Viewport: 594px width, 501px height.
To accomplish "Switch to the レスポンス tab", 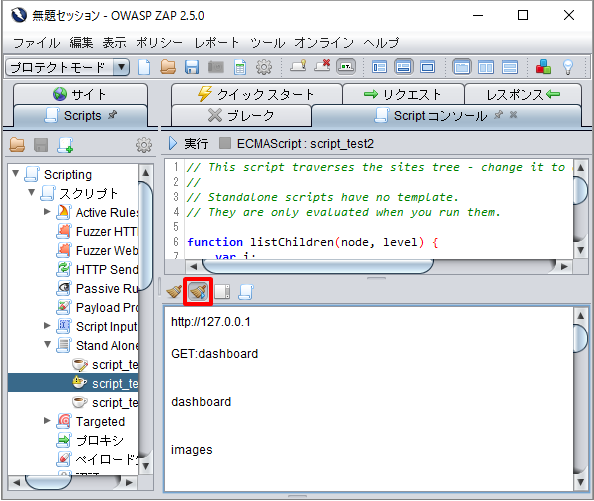I will (x=523, y=94).
